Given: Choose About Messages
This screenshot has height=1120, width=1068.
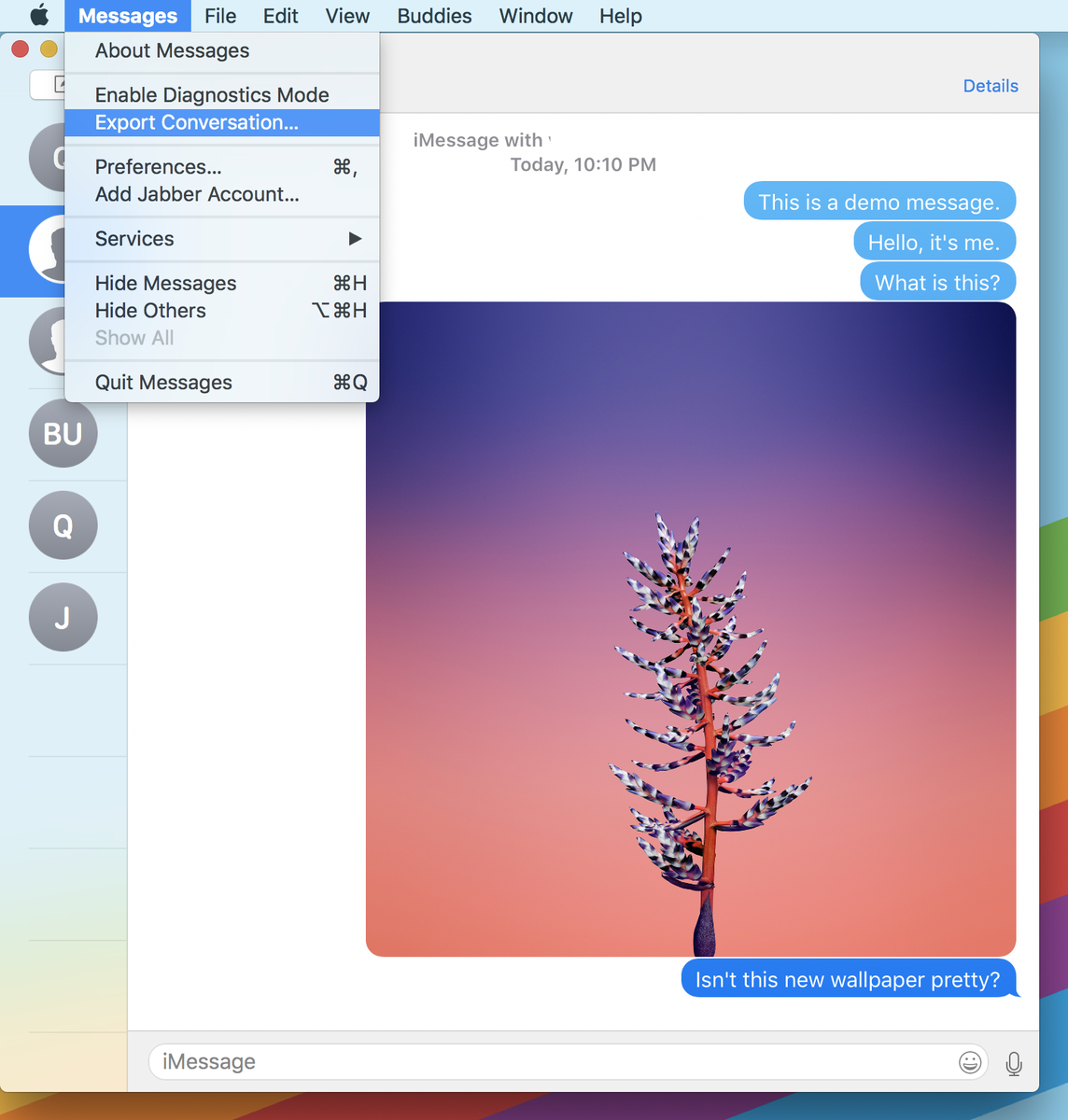Looking at the screenshot, I should coord(222,50).
